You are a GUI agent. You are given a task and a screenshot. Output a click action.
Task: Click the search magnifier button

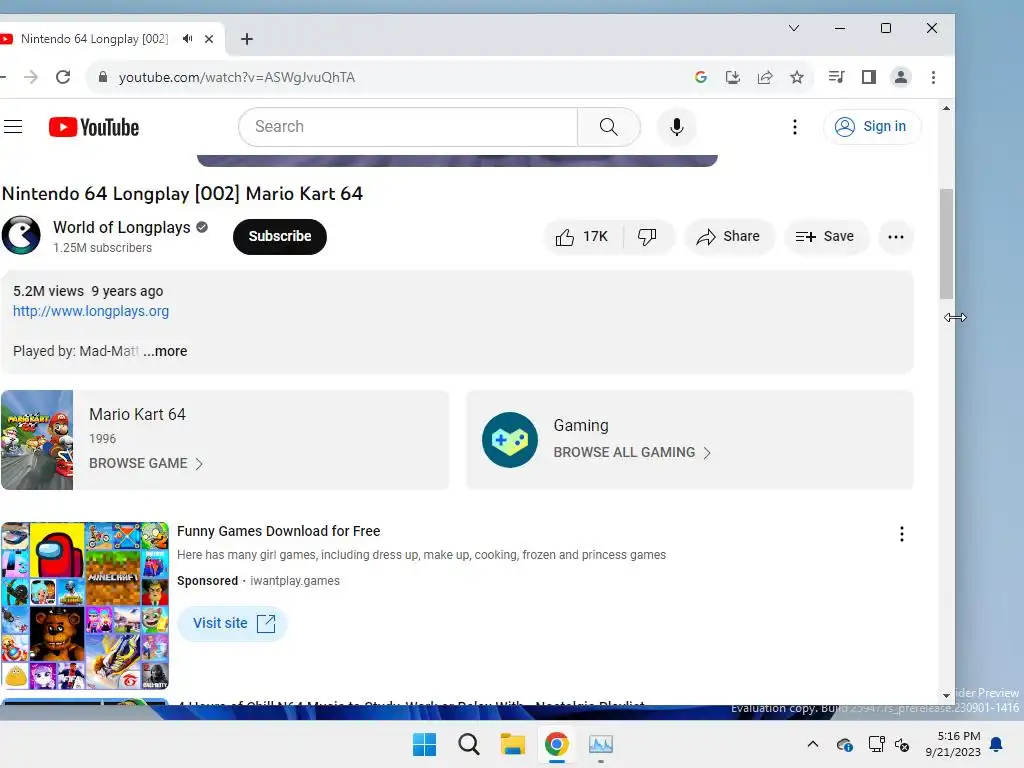[x=609, y=127]
